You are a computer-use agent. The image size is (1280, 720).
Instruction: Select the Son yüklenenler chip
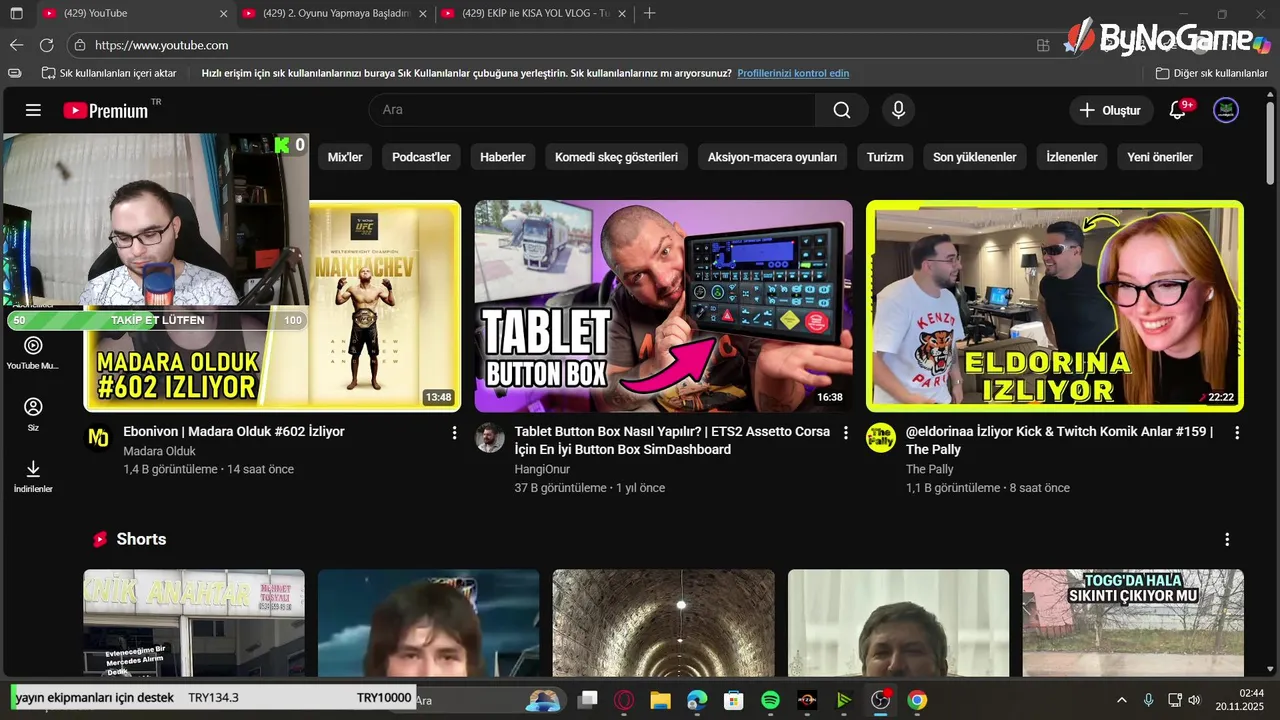point(975,157)
